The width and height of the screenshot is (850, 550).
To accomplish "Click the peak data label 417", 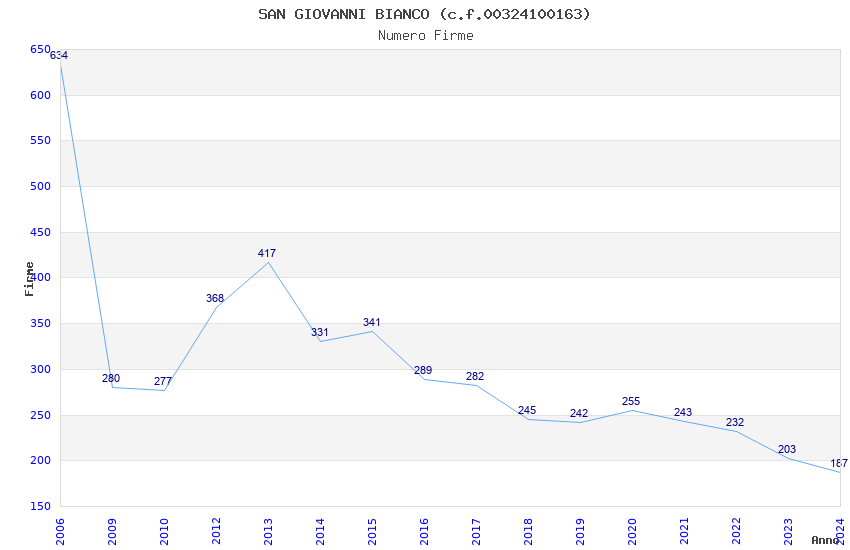I will [x=267, y=253].
